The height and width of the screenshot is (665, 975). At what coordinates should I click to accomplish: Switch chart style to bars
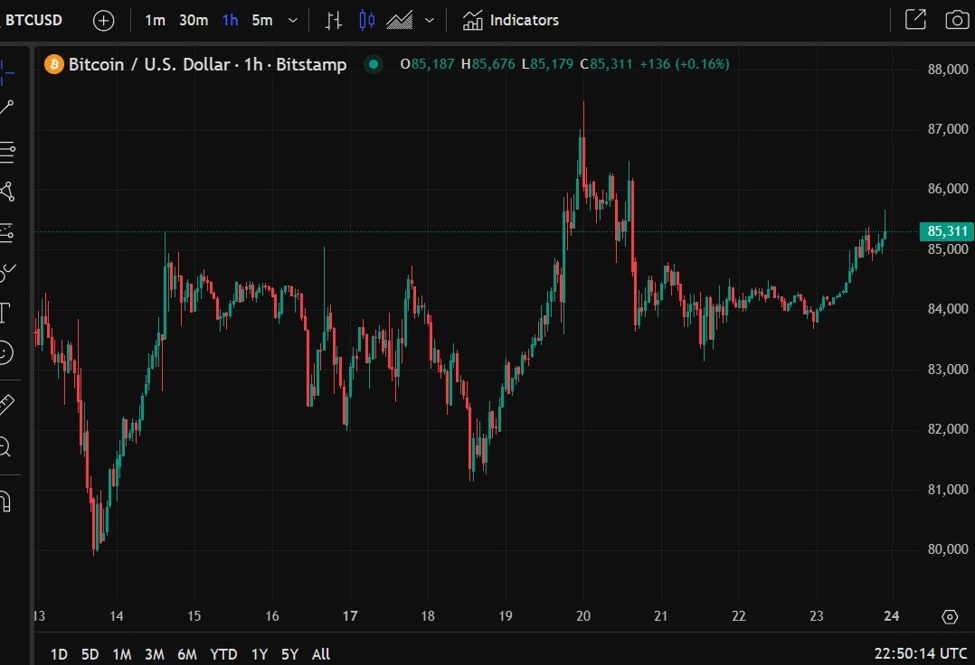(x=334, y=20)
